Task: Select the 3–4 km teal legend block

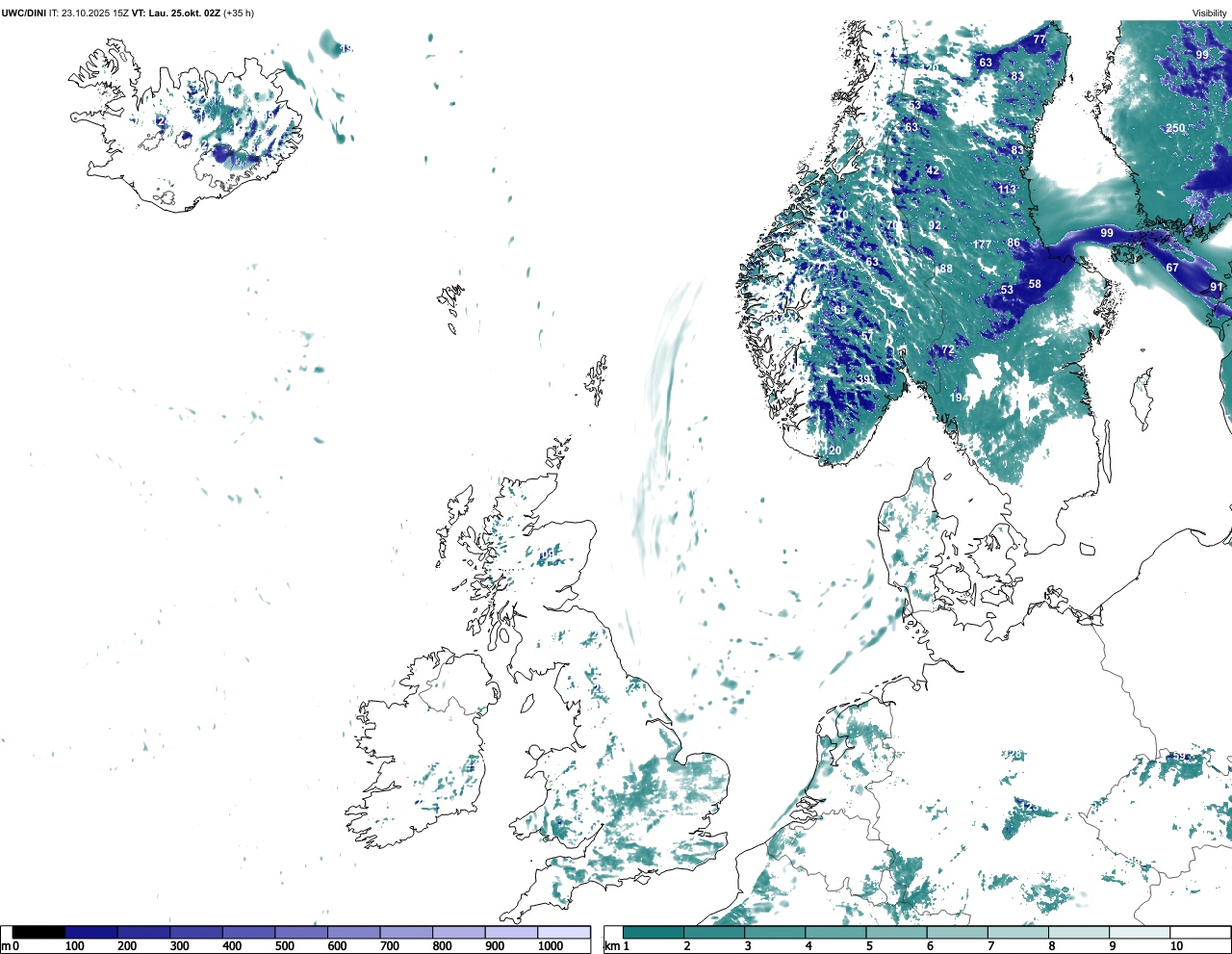Action: (x=775, y=933)
